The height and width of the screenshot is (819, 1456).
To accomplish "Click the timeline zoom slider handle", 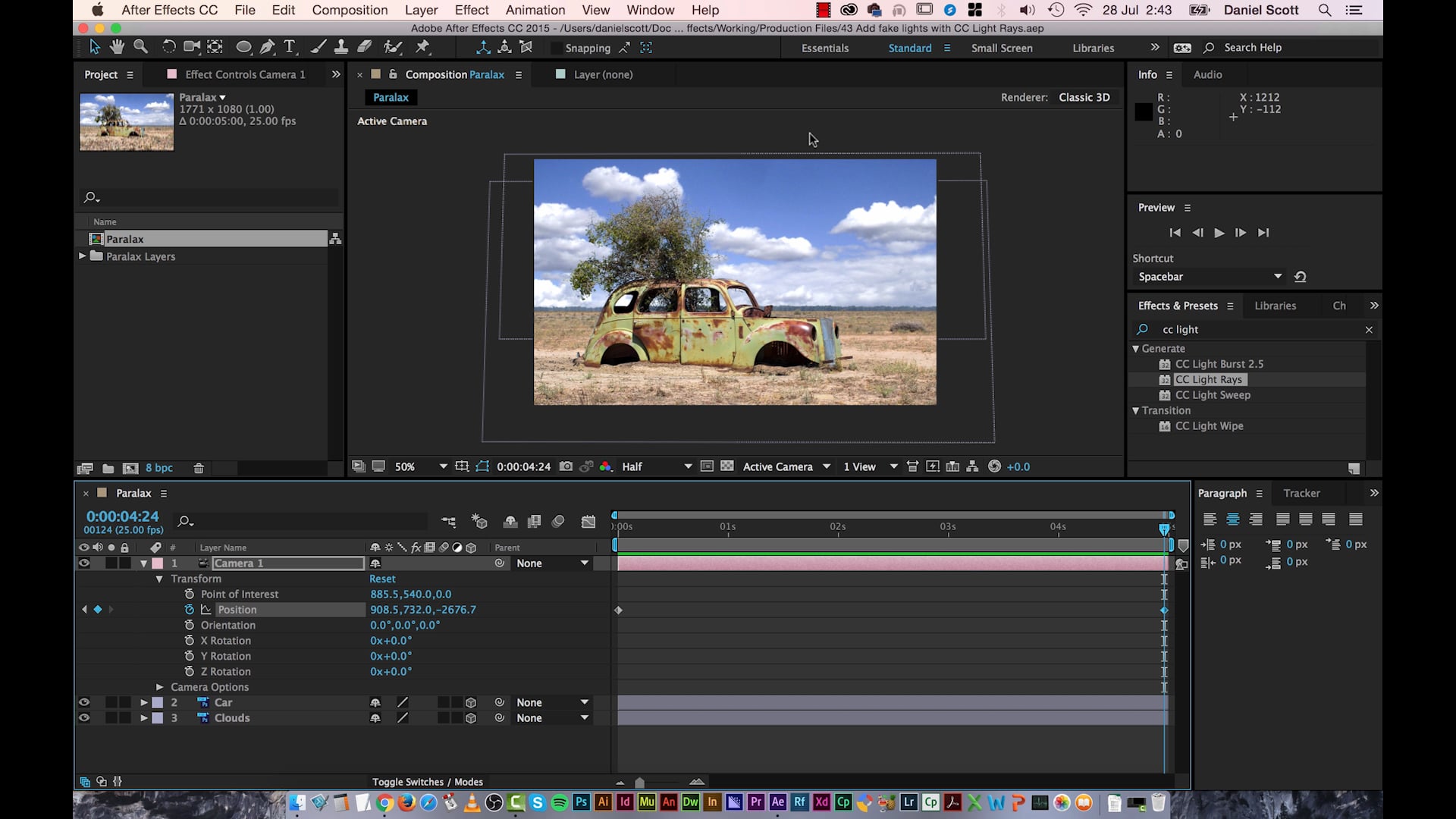I will (x=639, y=783).
